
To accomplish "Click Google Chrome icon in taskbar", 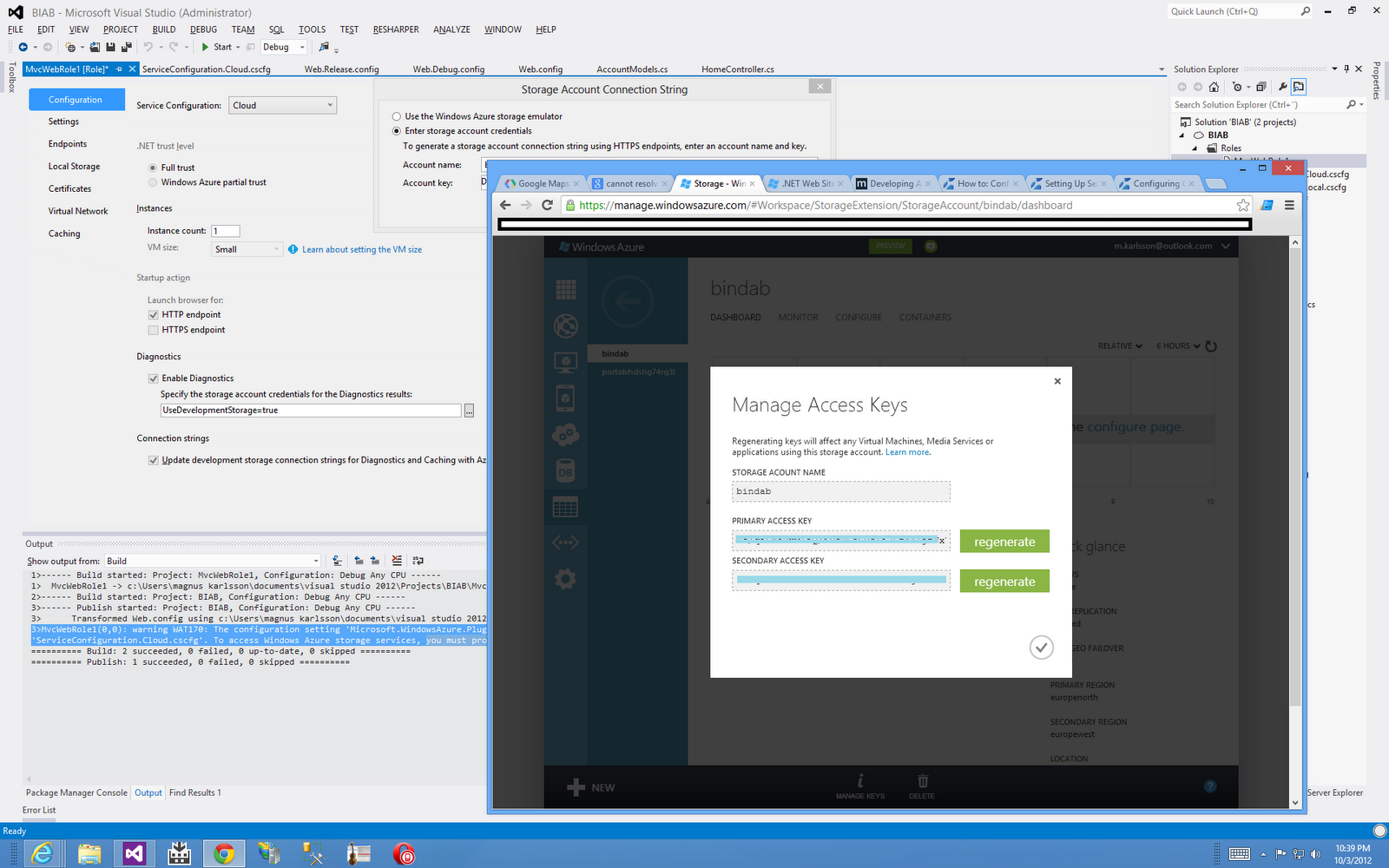I will tap(224, 854).
